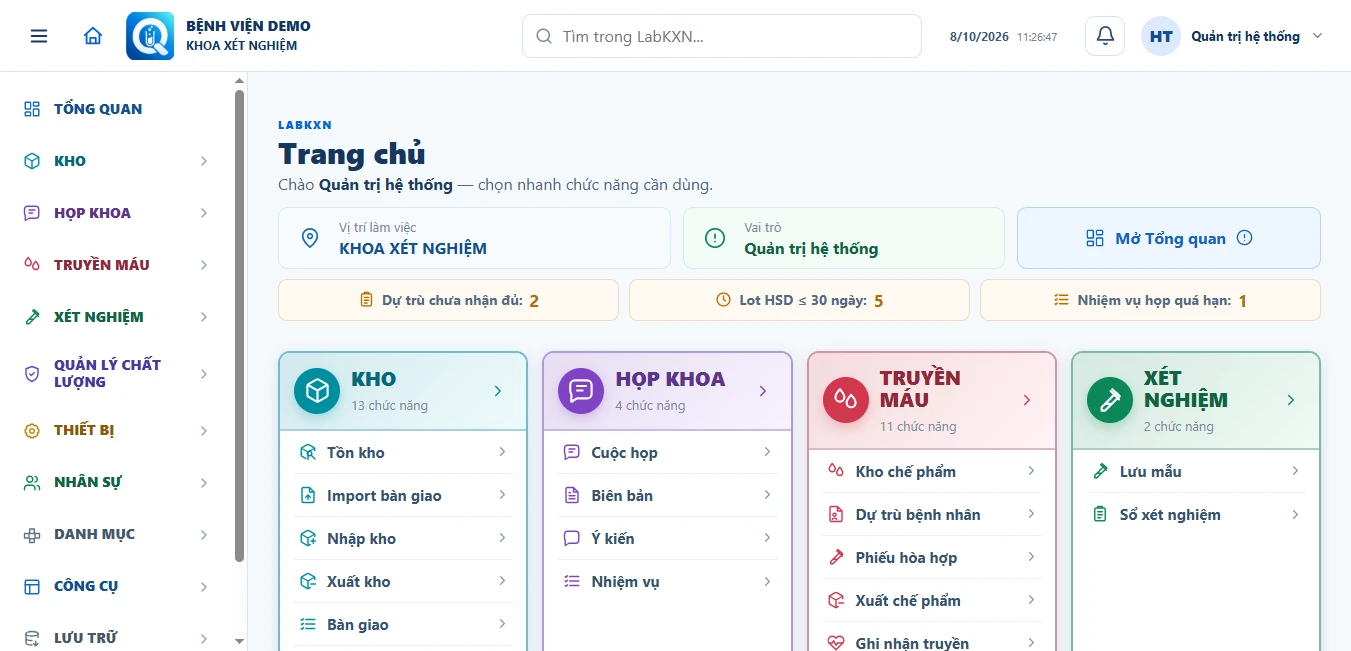The height and width of the screenshot is (651, 1351).
Task: Click the Nhiệm vụ checklist icon
Action: point(572,582)
